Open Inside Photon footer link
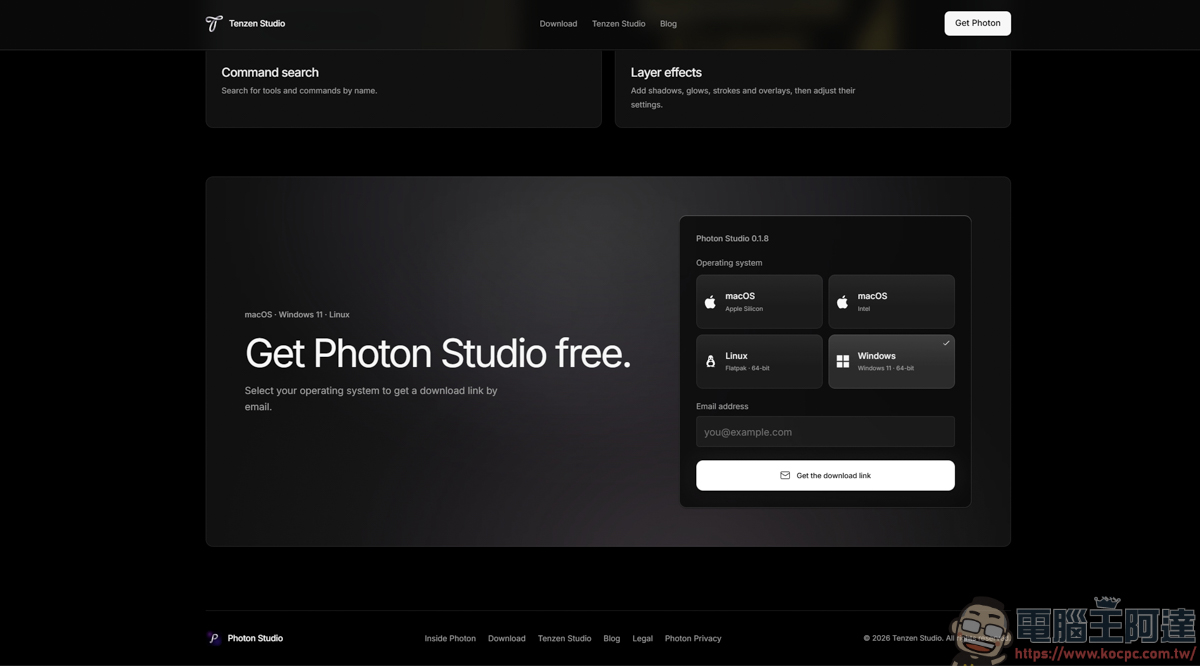1200x666 pixels. [450, 638]
